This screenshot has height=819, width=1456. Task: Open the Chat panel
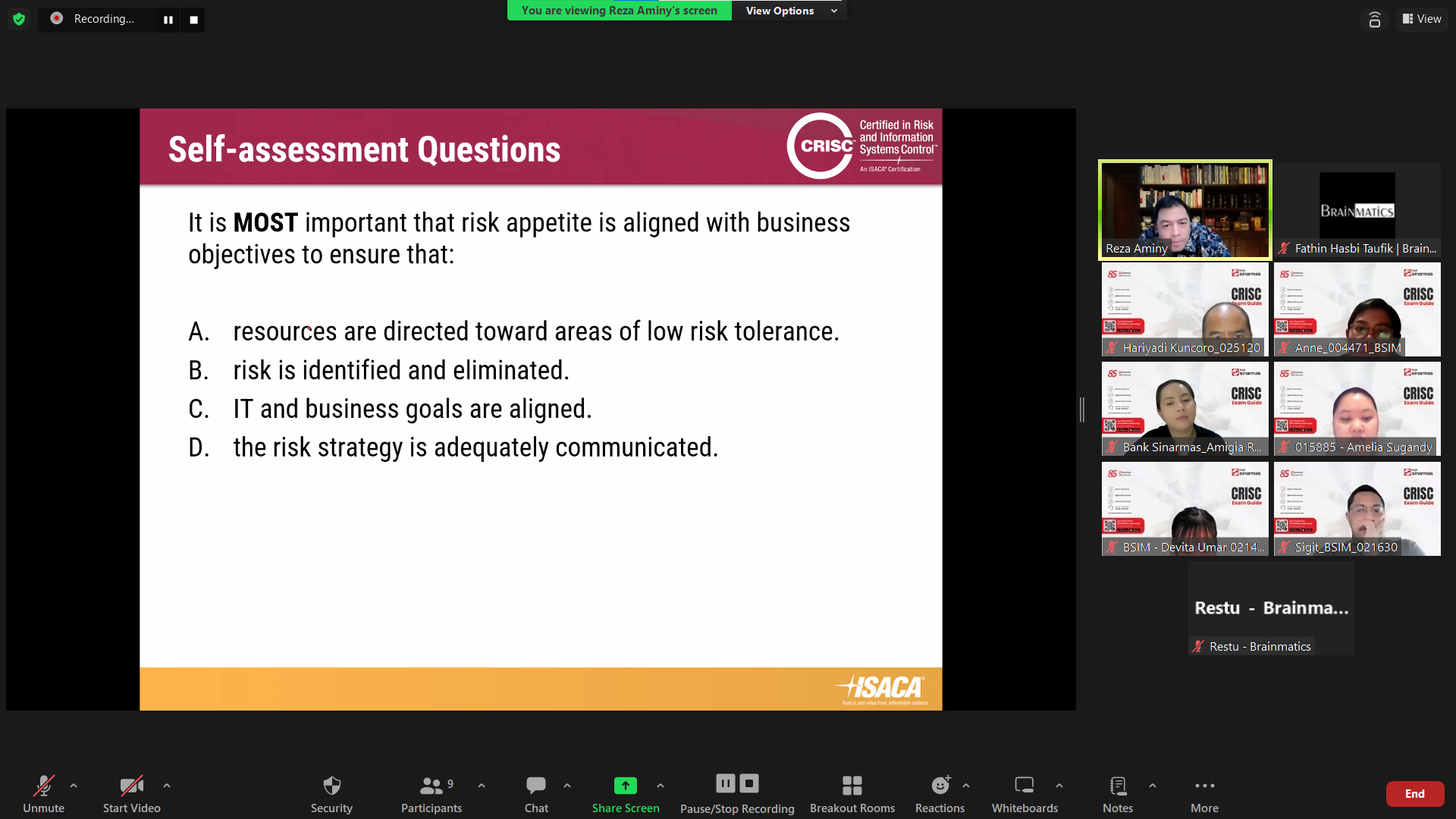click(x=536, y=792)
